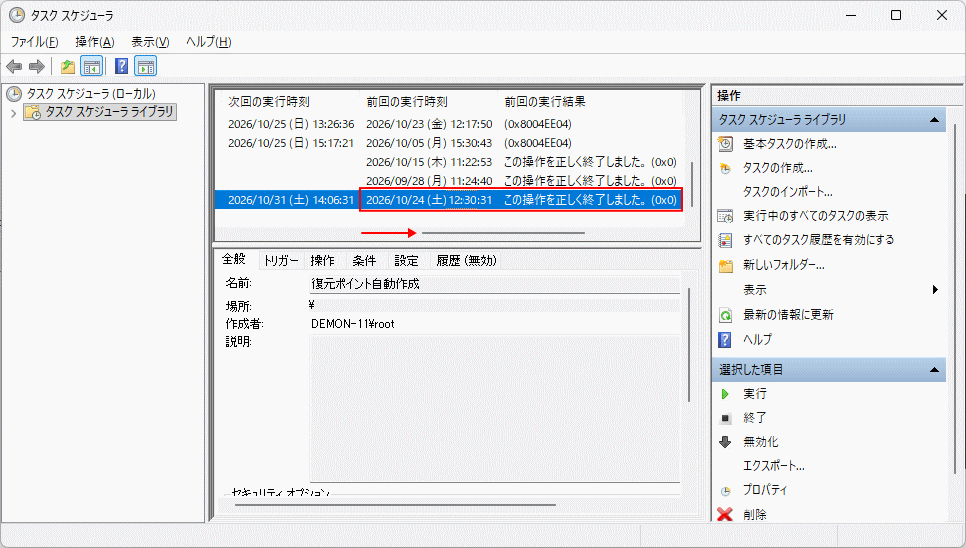The height and width of the screenshot is (548, 966).
Task: Click the 実行中のすべてのタスクの表示 icon
Action: pos(726,216)
